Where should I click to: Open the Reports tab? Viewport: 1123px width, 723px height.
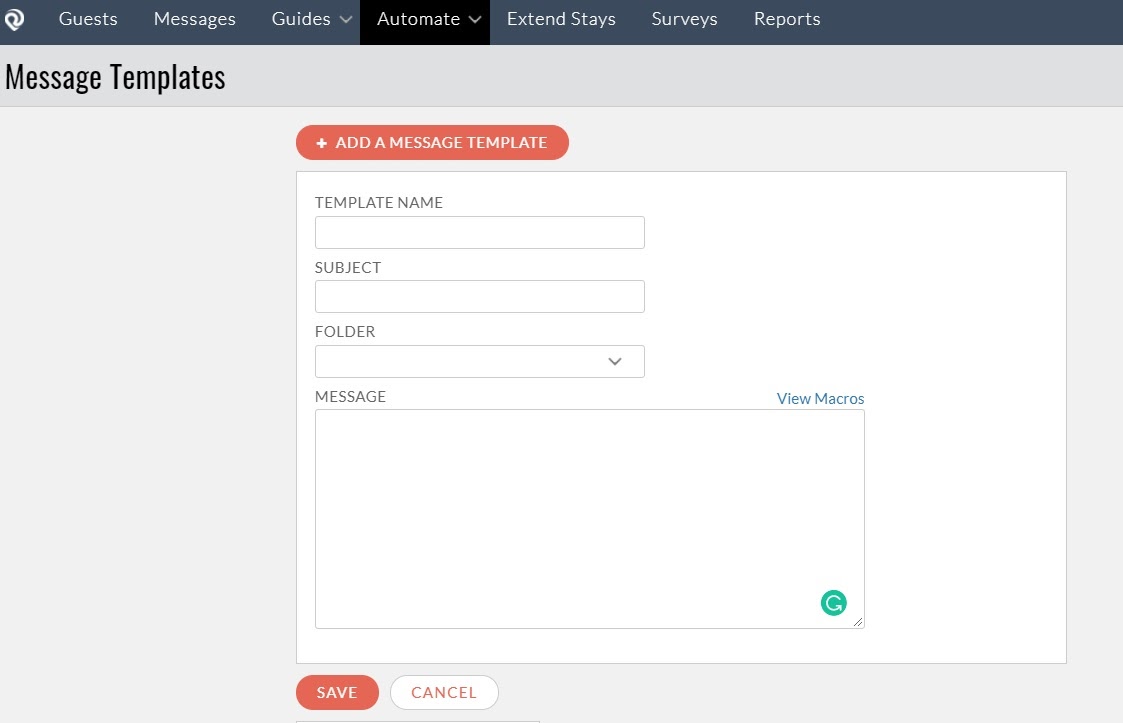(x=787, y=19)
